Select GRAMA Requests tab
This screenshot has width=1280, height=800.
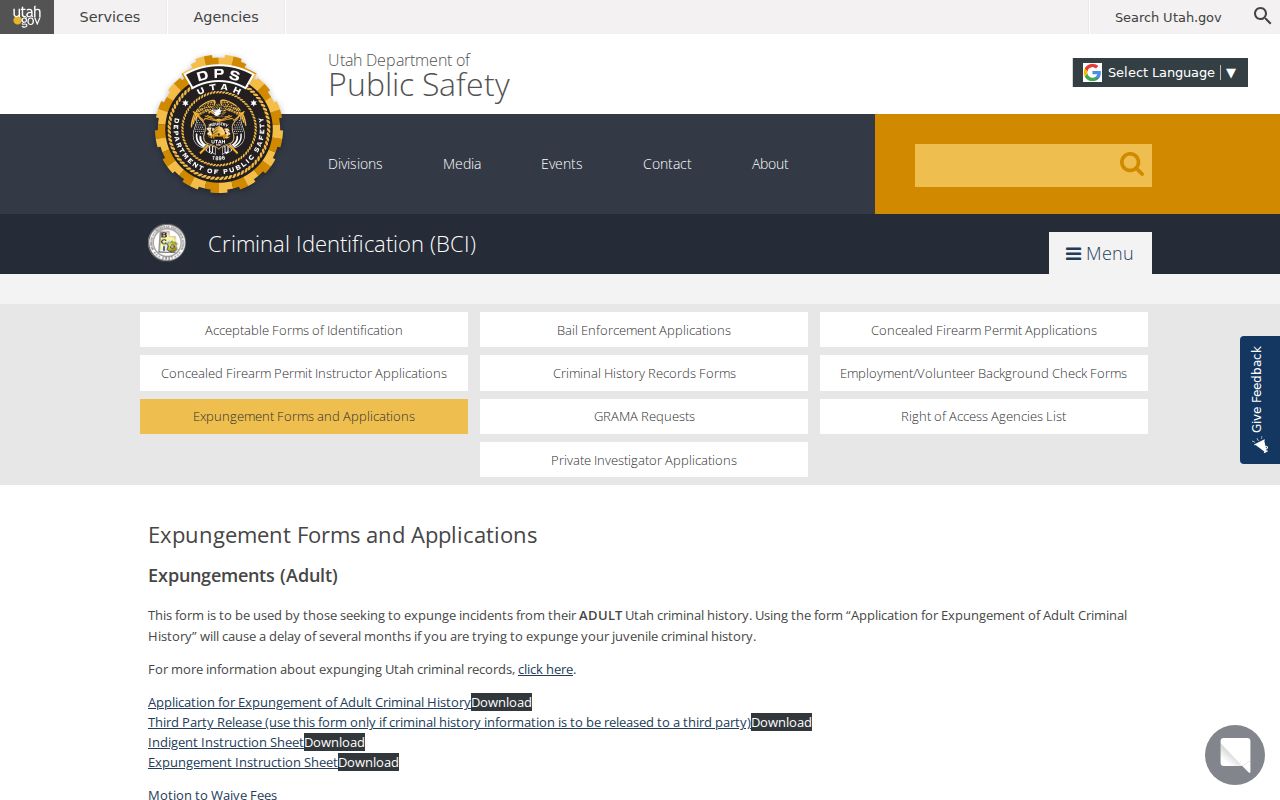[x=644, y=416]
